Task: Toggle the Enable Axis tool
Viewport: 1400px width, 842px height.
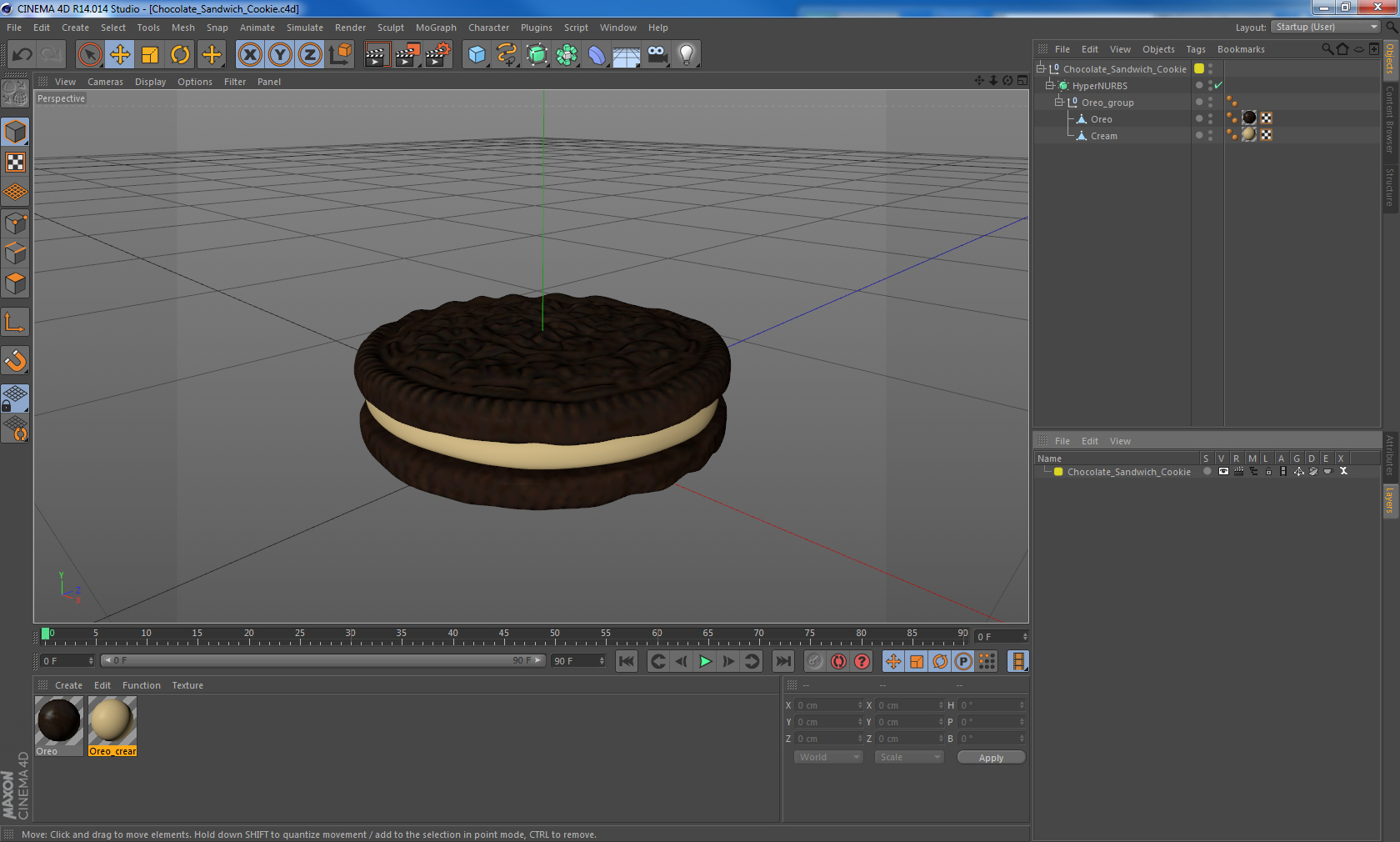Action: click(x=15, y=322)
